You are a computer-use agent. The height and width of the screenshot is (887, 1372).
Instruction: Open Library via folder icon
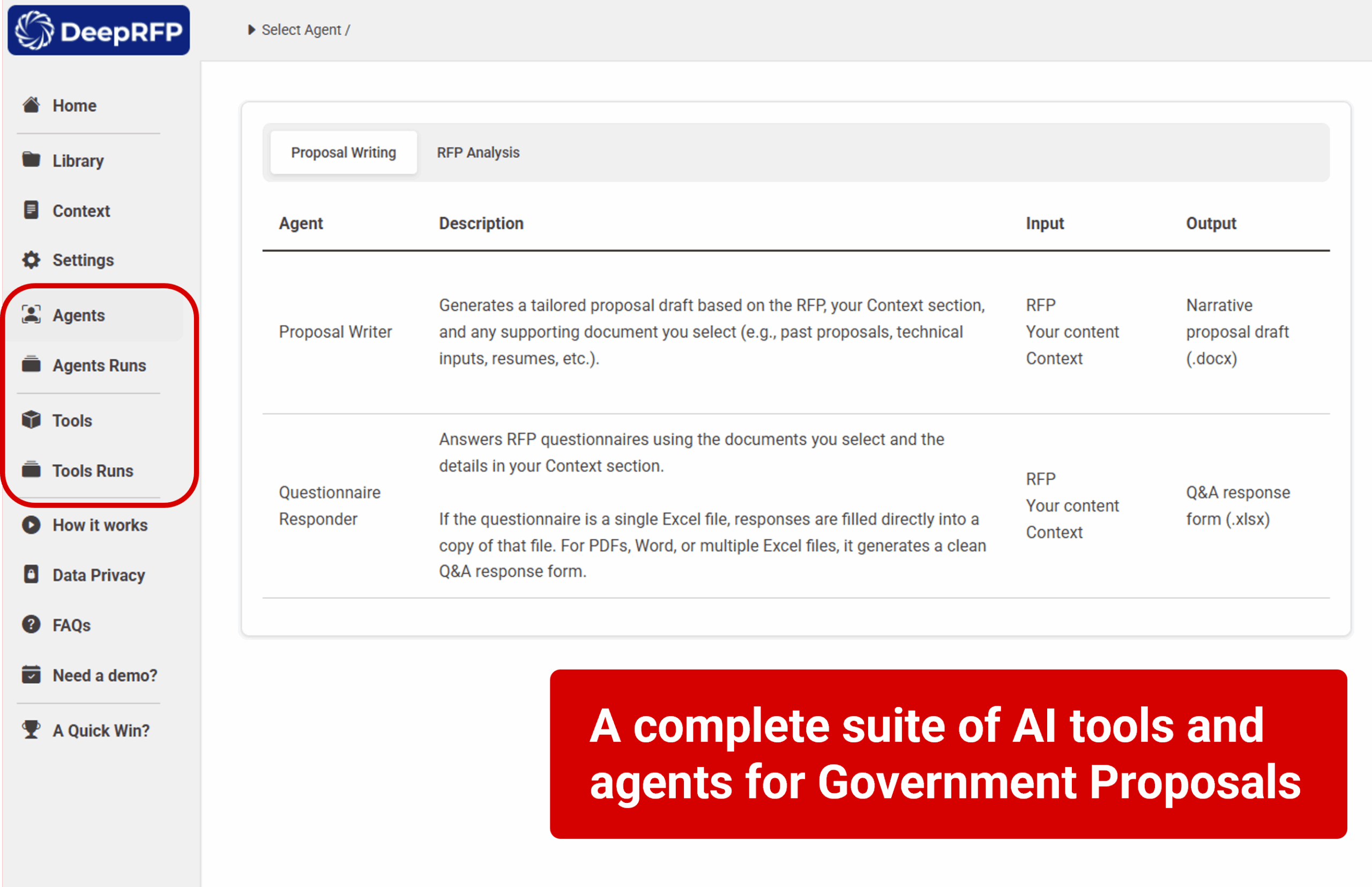click(x=31, y=160)
